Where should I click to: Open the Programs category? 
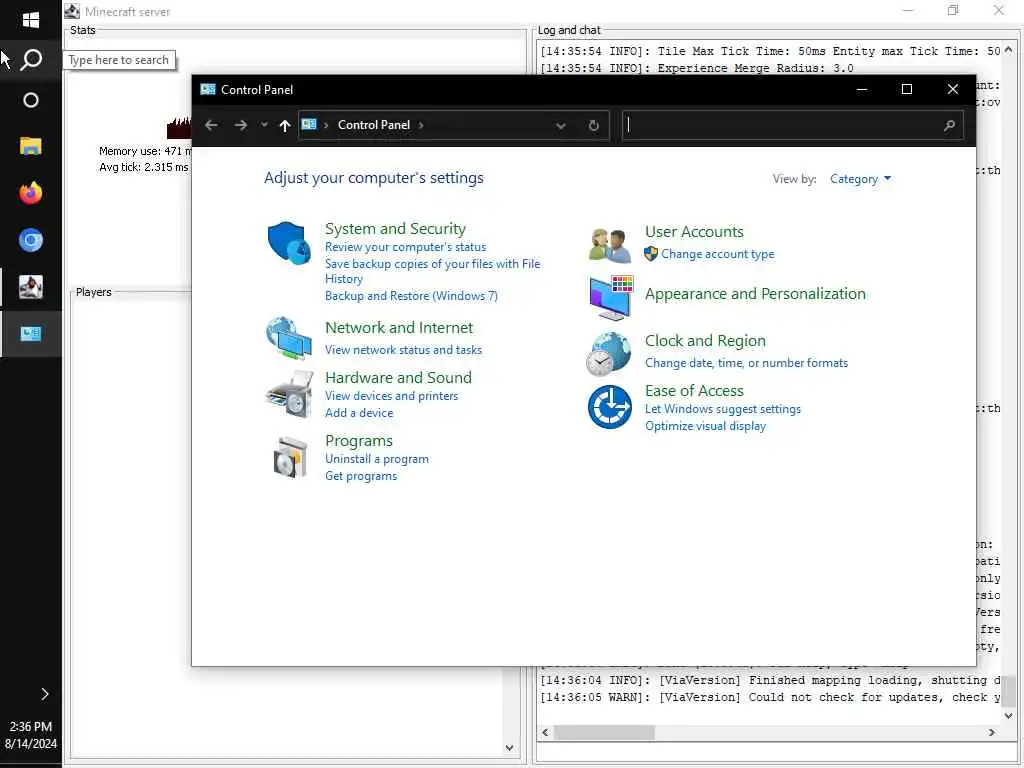click(359, 441)
